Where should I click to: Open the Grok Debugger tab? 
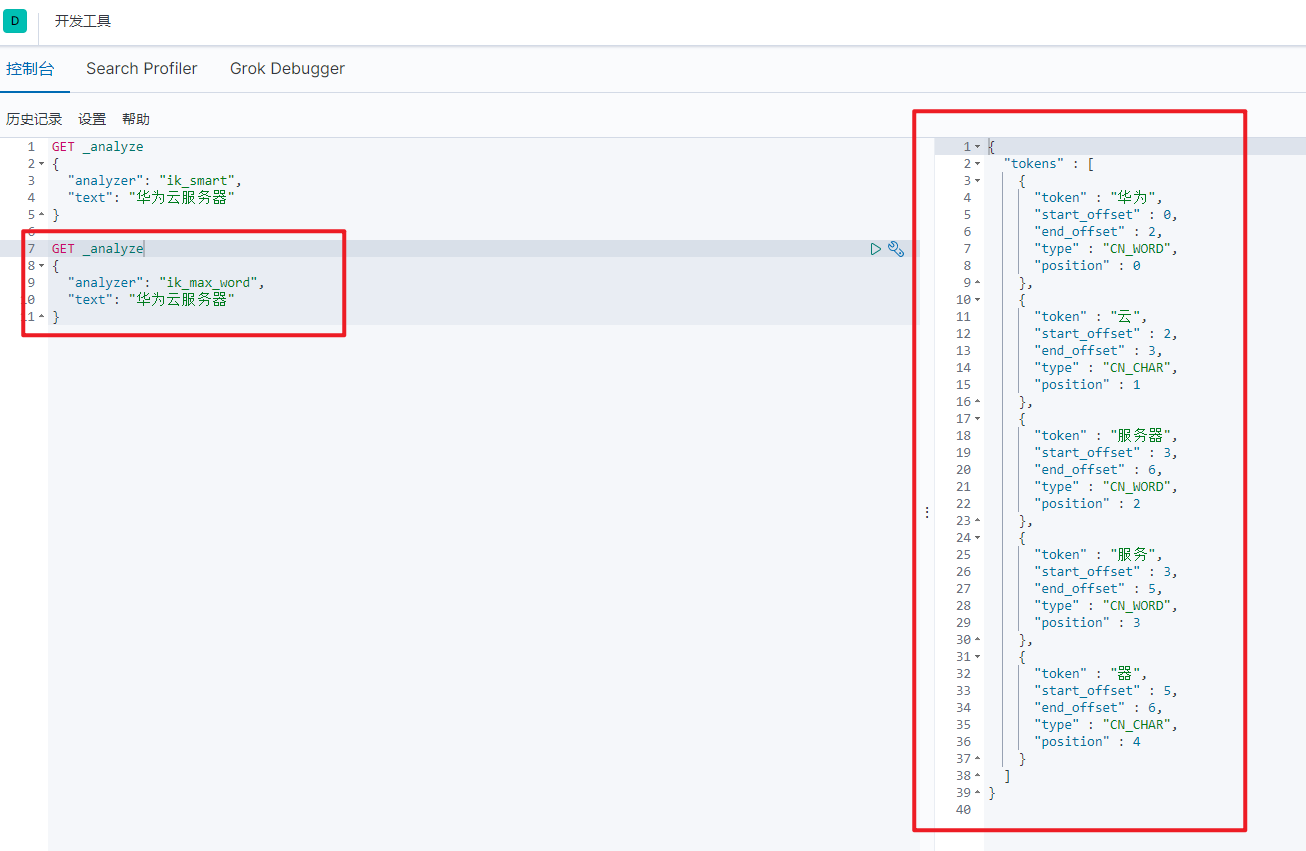click(287, 69)
